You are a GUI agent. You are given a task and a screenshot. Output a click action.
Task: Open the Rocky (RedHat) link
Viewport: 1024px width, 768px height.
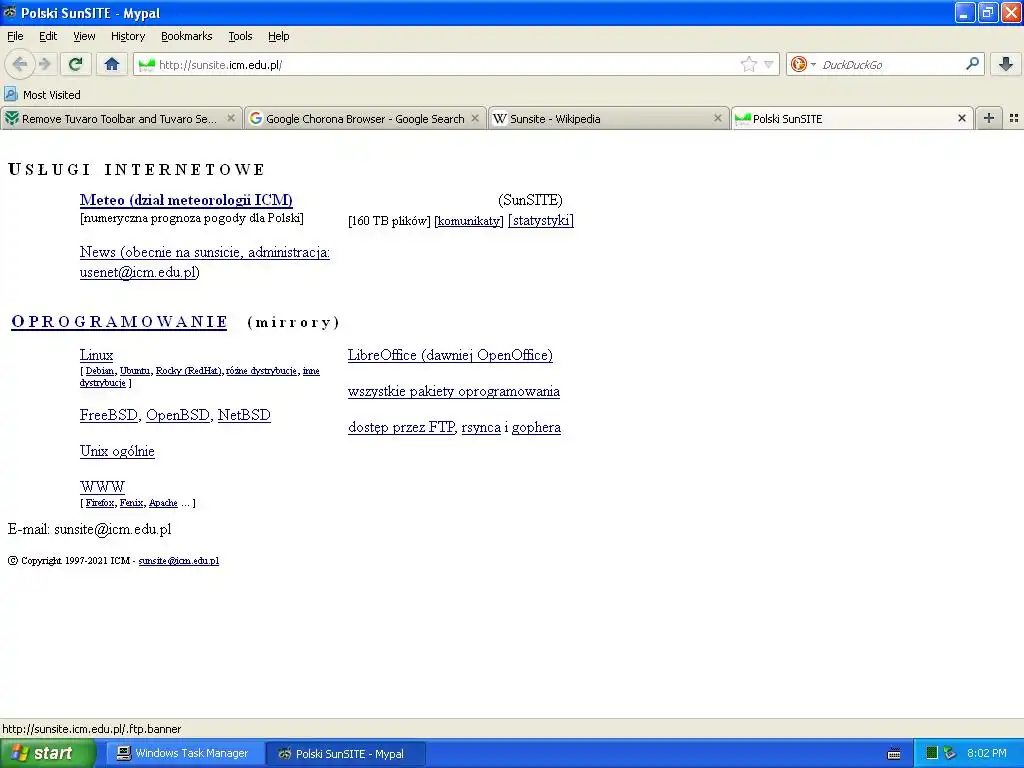tap(188, 370)
